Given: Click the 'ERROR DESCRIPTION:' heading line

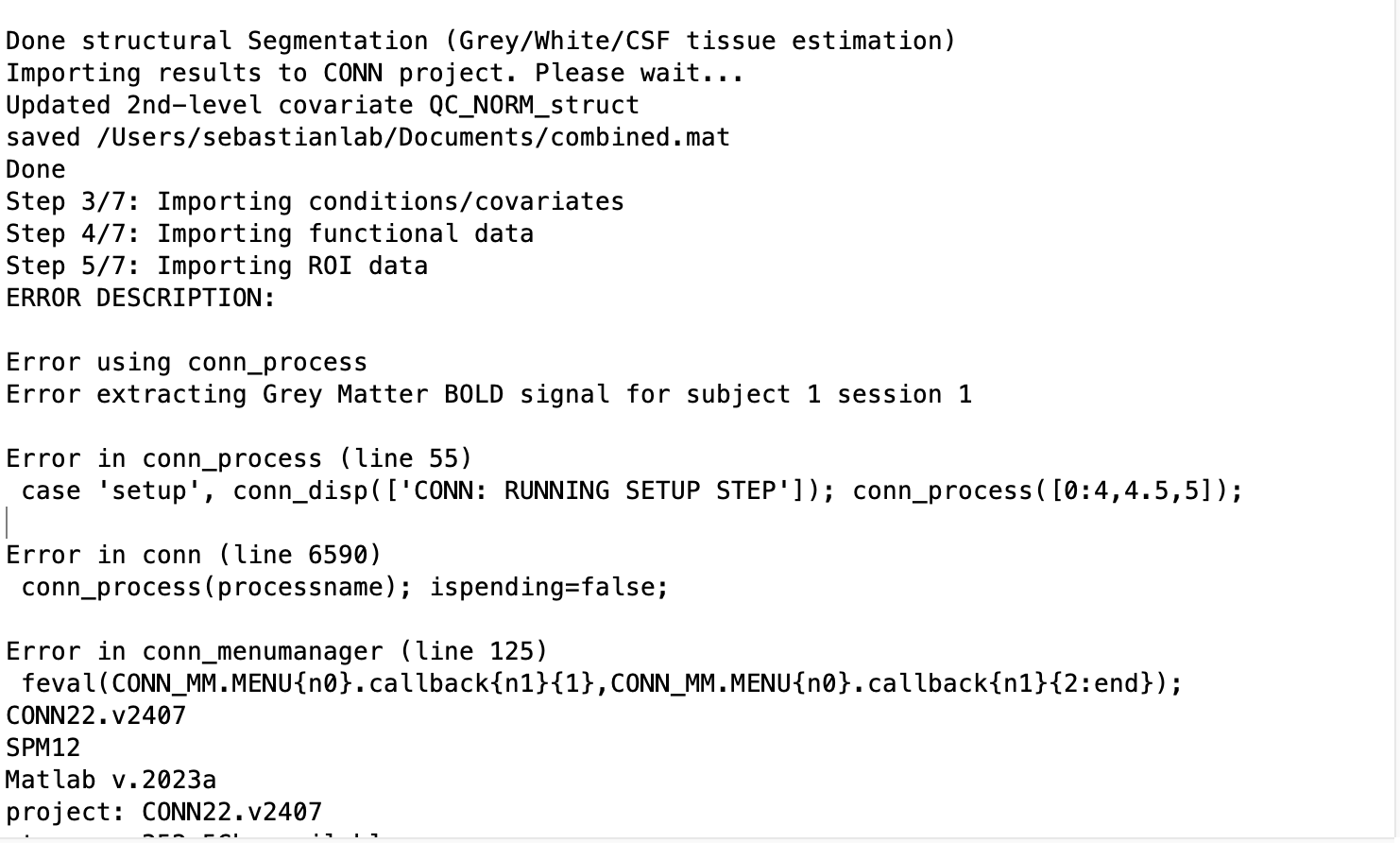Looking at the screenshot, I should [x=141, y=299].
